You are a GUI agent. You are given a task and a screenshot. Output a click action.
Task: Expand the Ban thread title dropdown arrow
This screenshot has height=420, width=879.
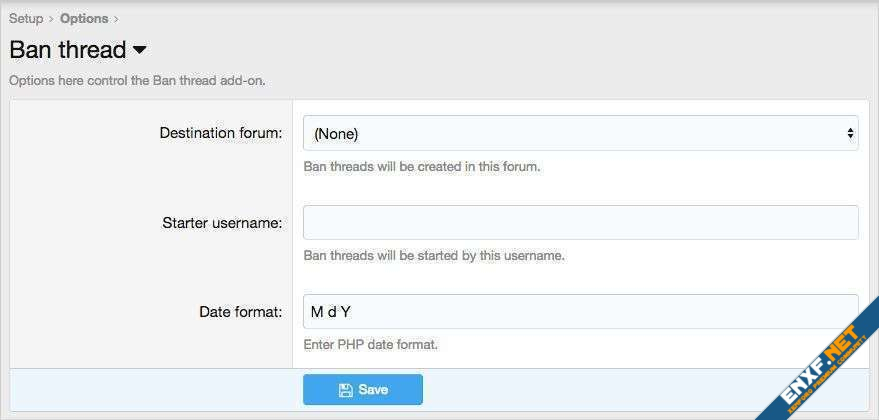click(139, 49)
